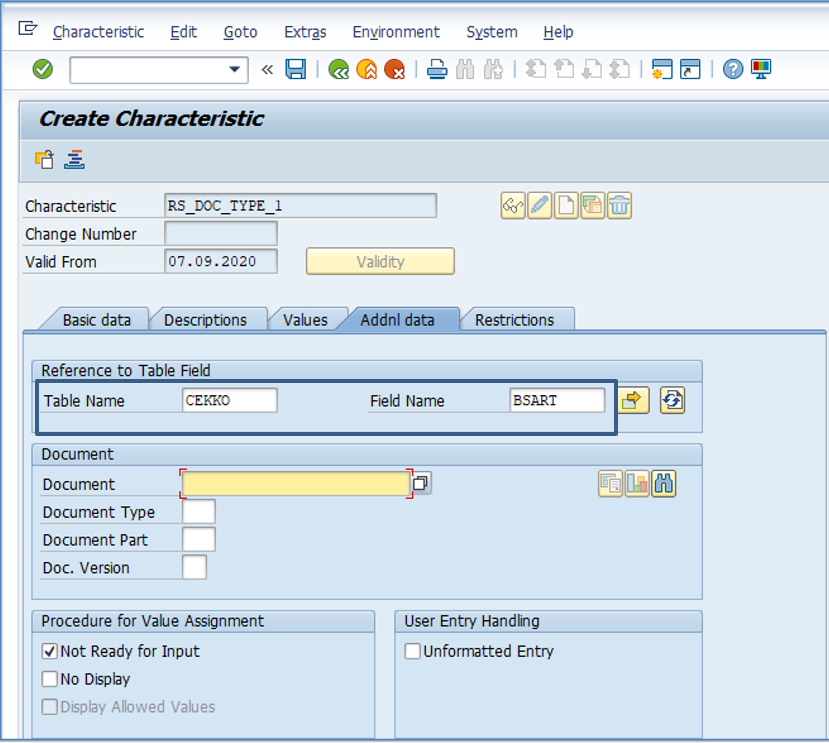Click the Validity button
This screenshot has height=743, width=829.
[380, 261]
